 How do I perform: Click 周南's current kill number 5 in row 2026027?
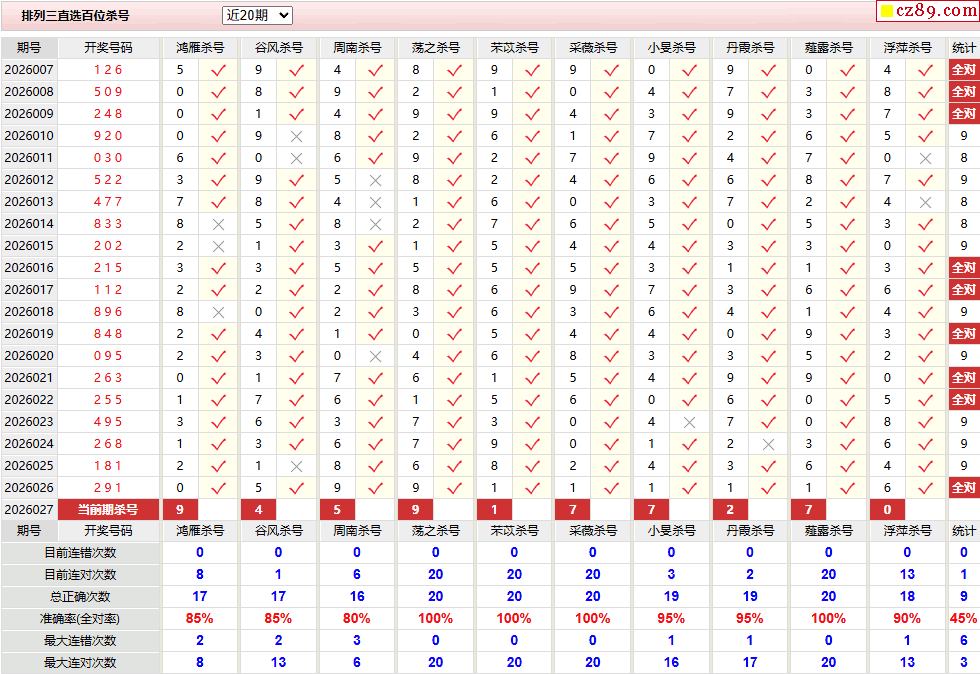click(337, 510)
